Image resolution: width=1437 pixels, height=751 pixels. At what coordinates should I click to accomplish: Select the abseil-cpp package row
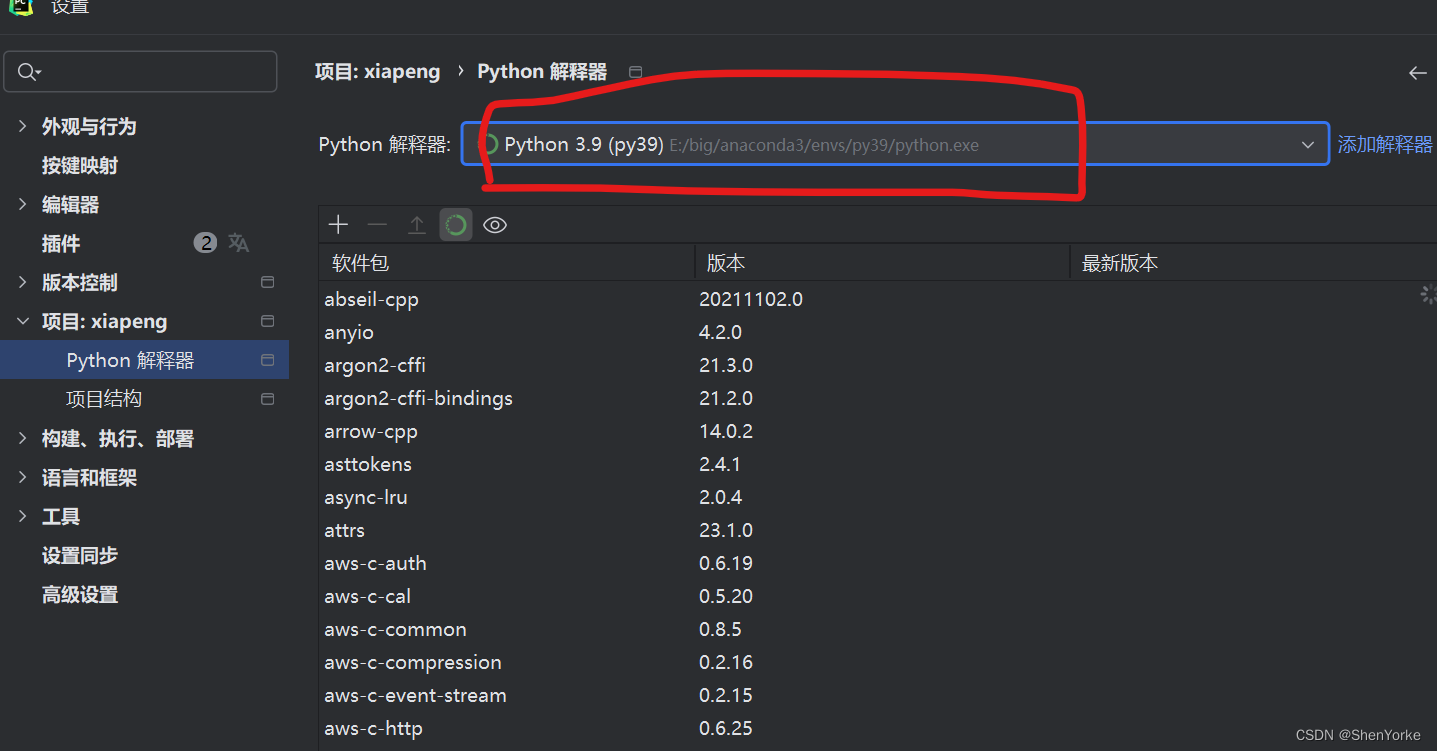(878, 299)
